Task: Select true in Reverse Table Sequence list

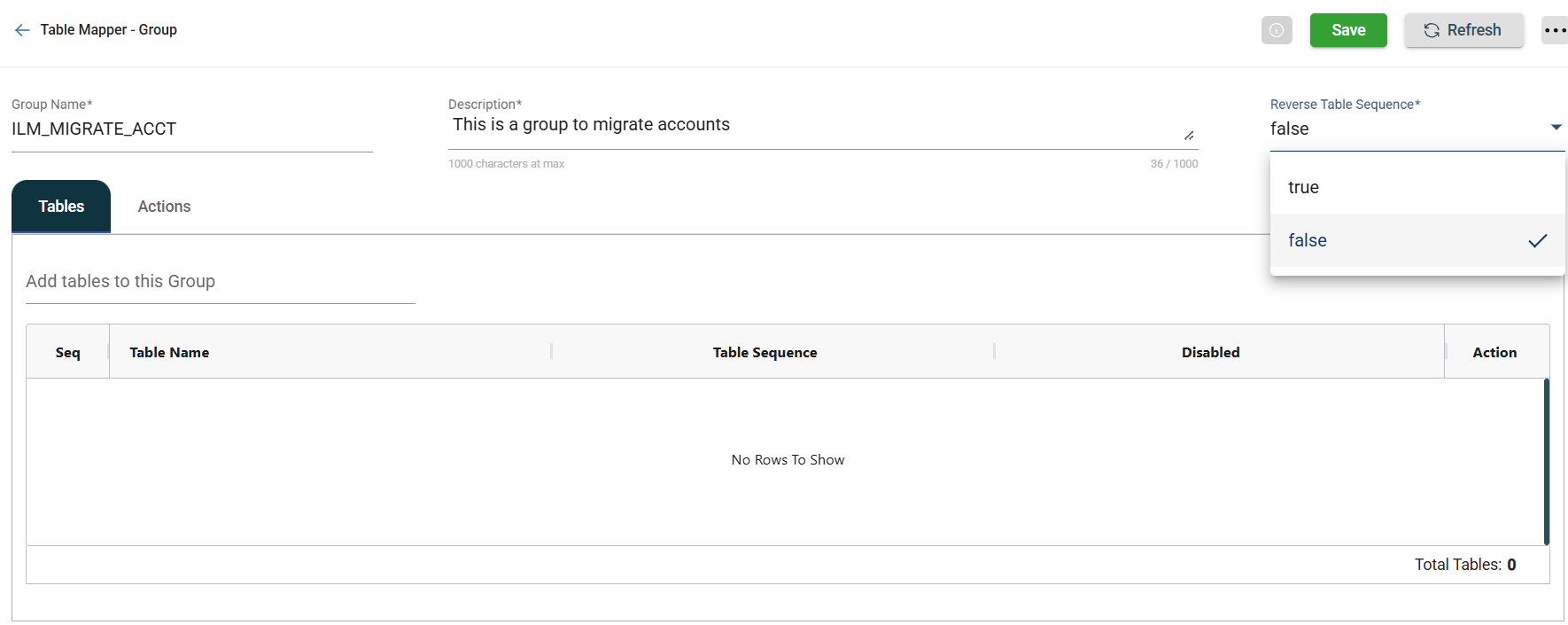Action: tap(1303, 187)
